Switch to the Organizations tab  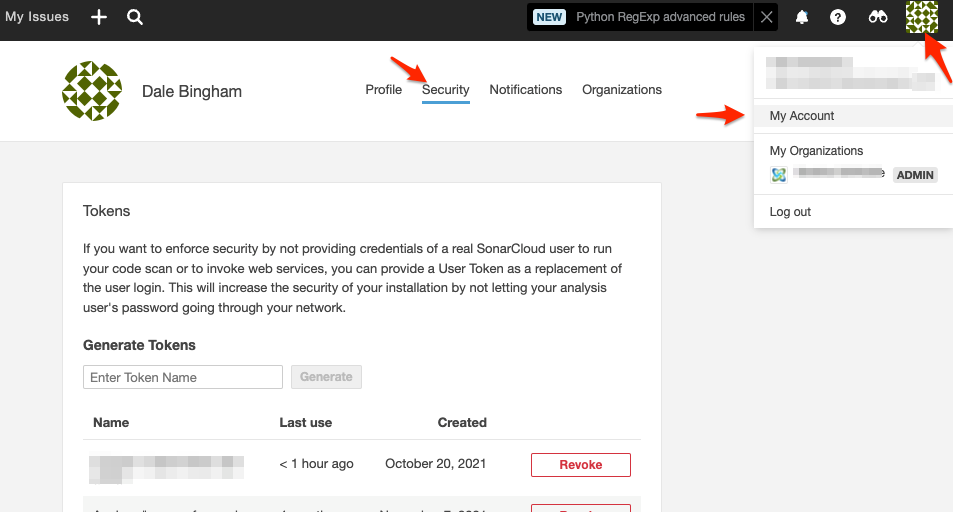[x=622, y=89]
